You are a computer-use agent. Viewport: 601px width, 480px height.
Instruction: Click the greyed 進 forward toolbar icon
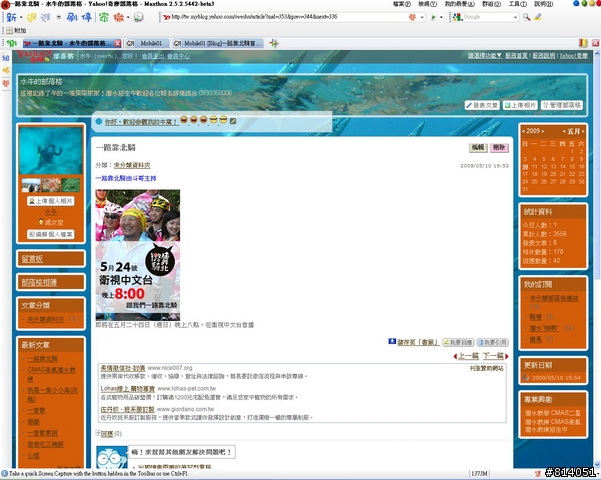coord(46,17)
